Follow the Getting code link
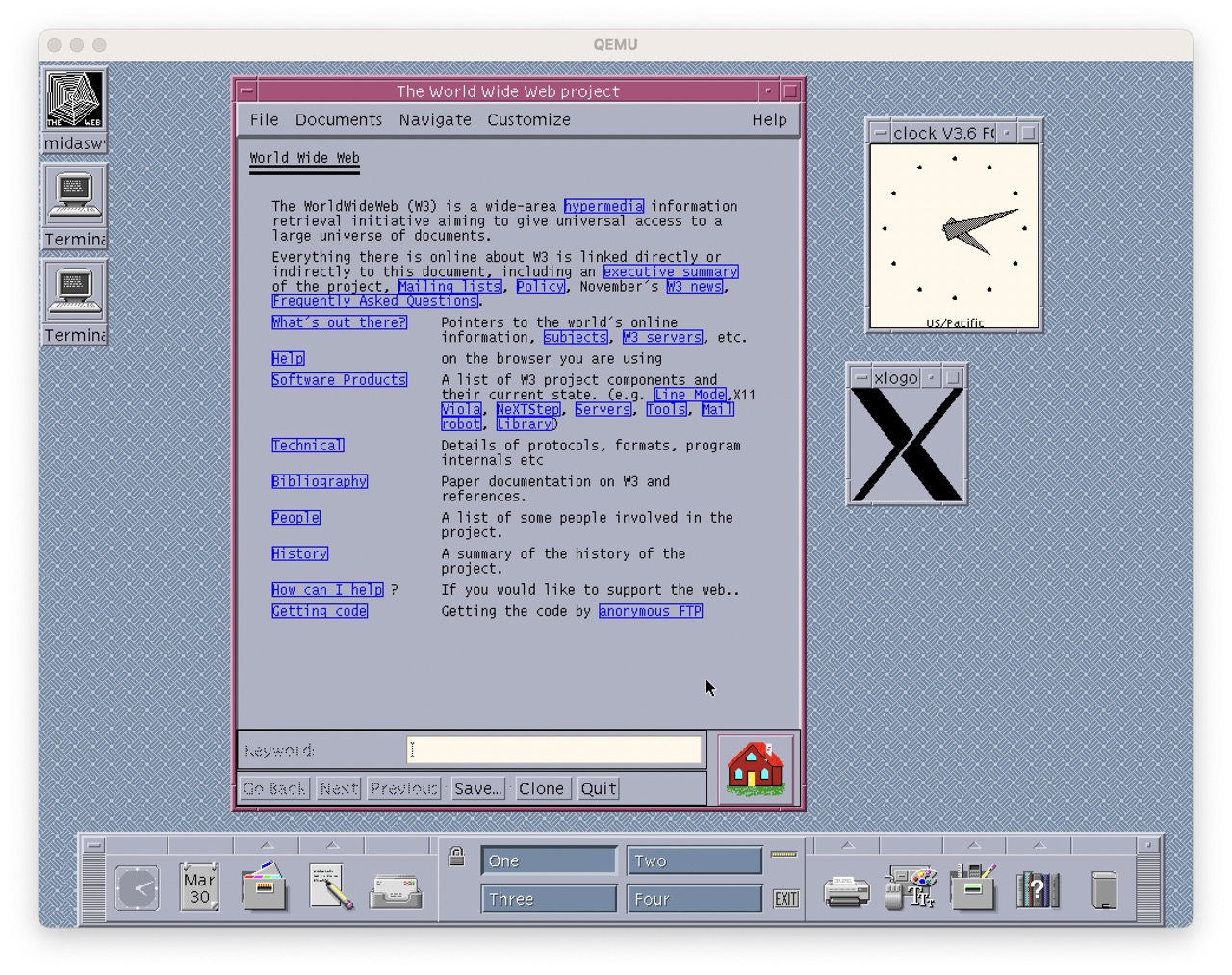The width and height of the screenshot is (1232, 975). [320, 611]
